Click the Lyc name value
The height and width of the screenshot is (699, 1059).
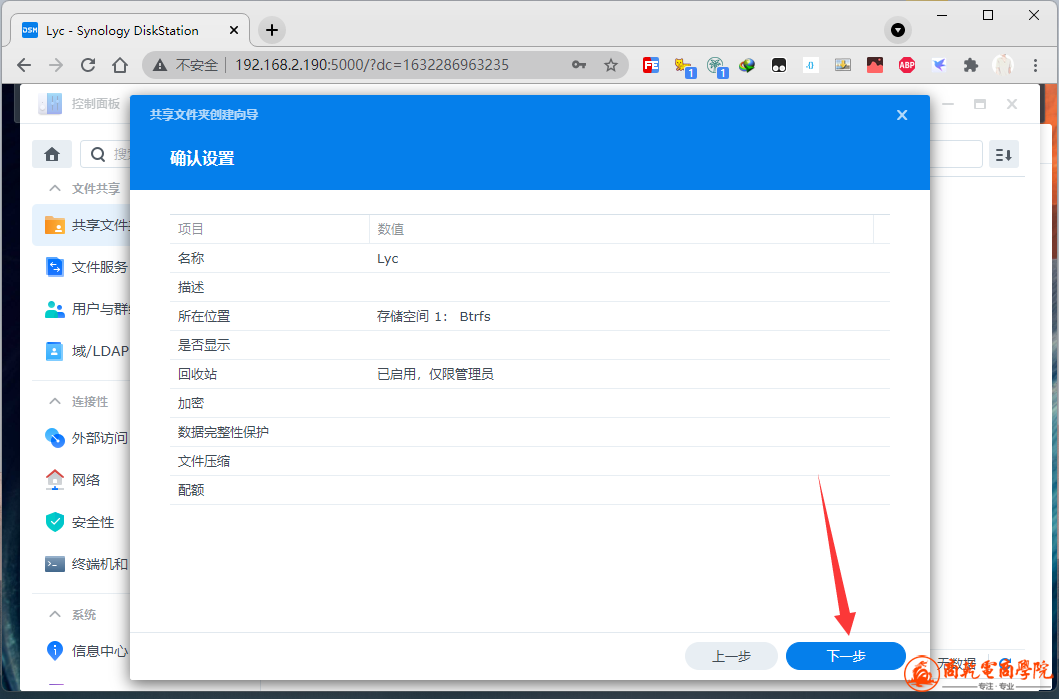(388, 259)
